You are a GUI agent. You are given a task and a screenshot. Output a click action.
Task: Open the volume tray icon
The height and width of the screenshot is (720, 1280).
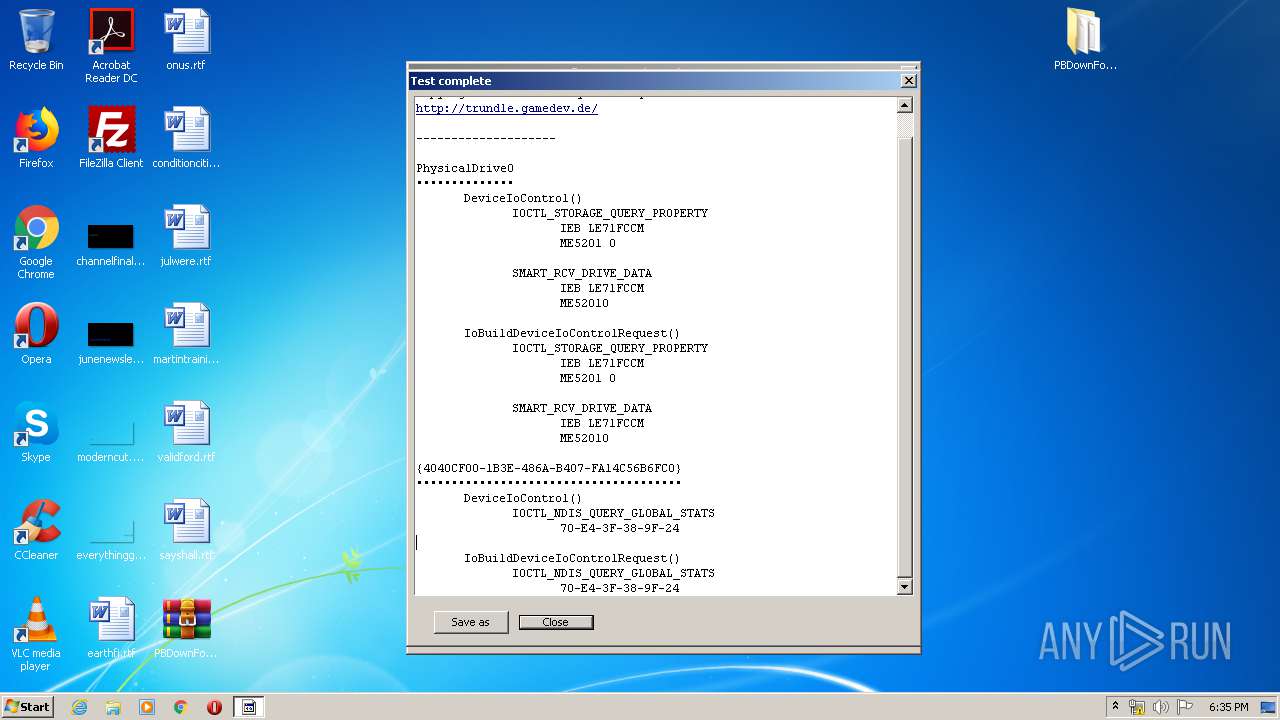[x=1161, y=707]
